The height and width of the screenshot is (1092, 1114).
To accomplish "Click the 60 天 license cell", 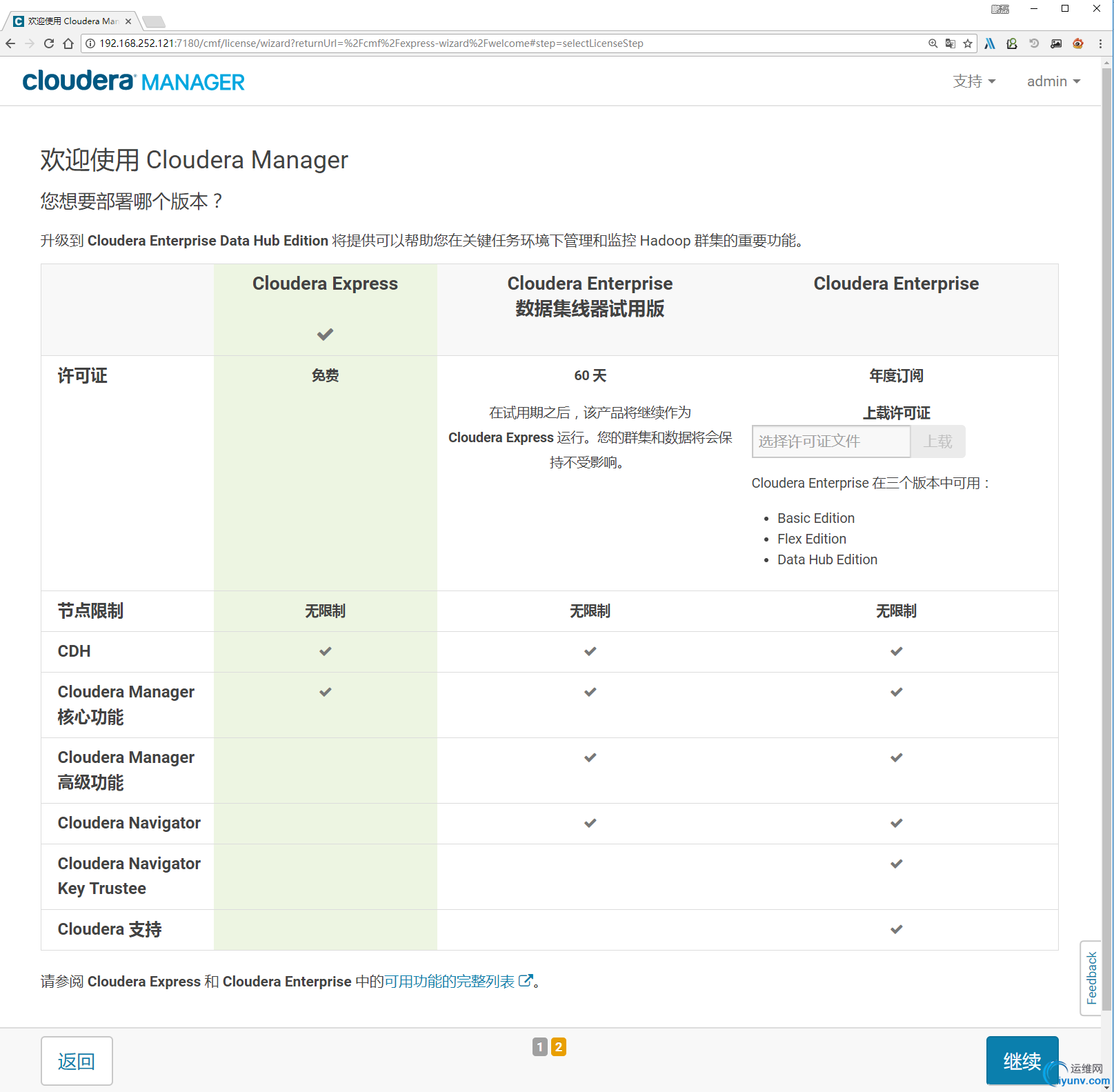I will coord(590,376).
